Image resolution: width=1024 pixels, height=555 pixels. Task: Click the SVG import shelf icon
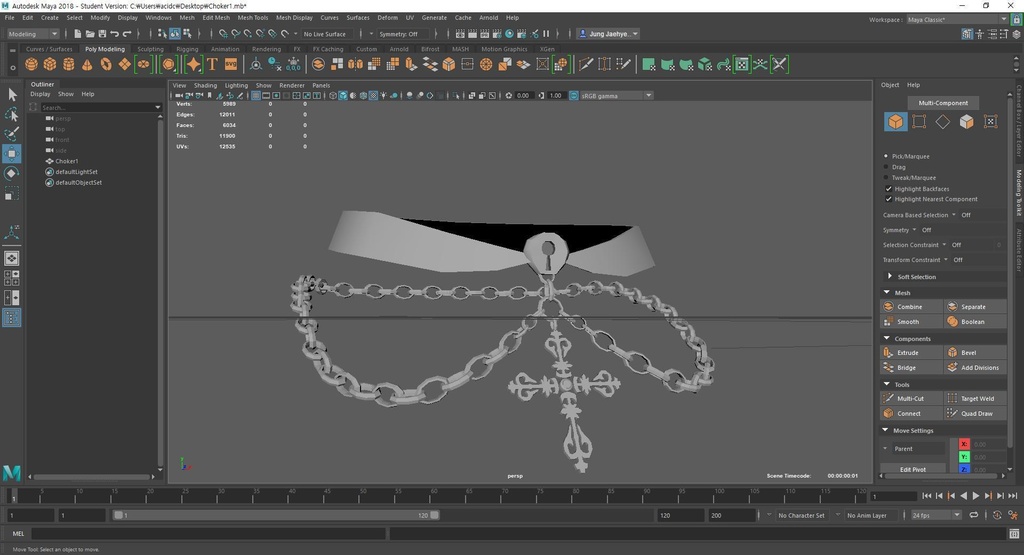tap(231, 64)
